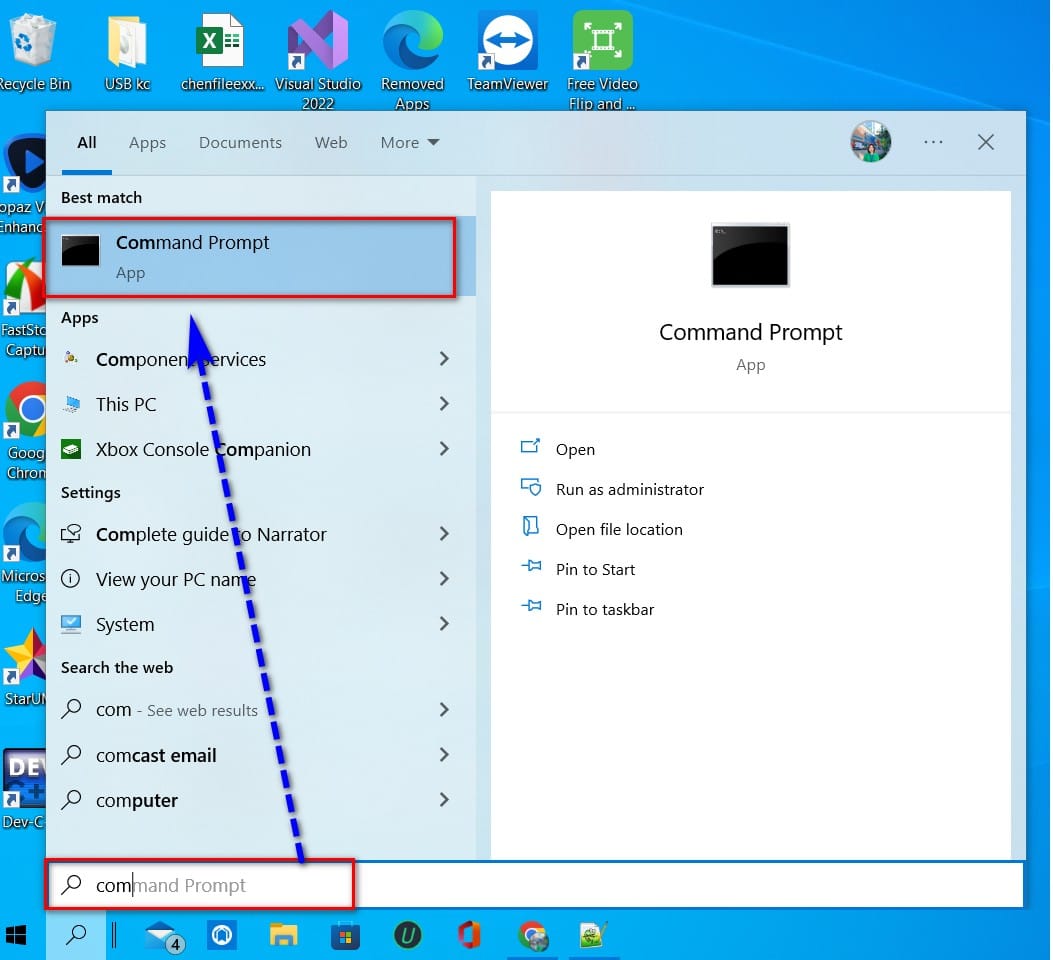Click the Pin to Start pin icon

point(531,566)
